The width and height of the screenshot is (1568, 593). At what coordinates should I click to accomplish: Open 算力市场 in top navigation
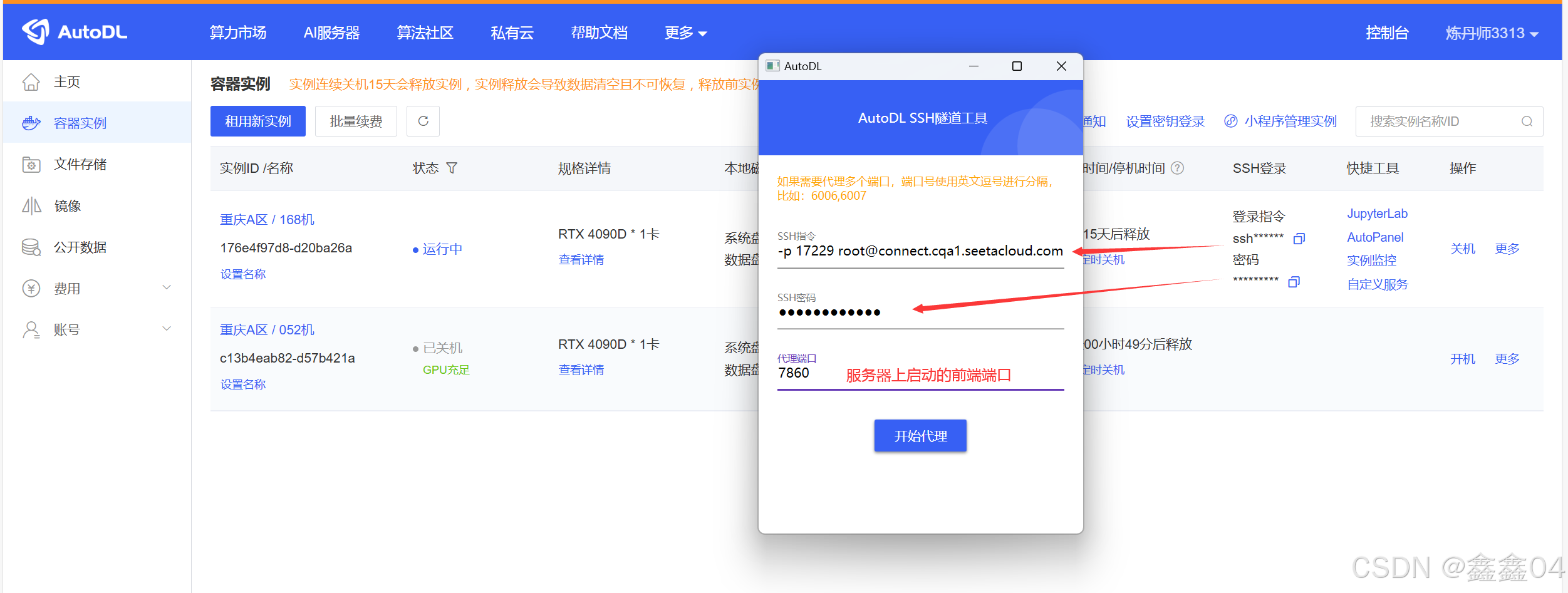238,33
